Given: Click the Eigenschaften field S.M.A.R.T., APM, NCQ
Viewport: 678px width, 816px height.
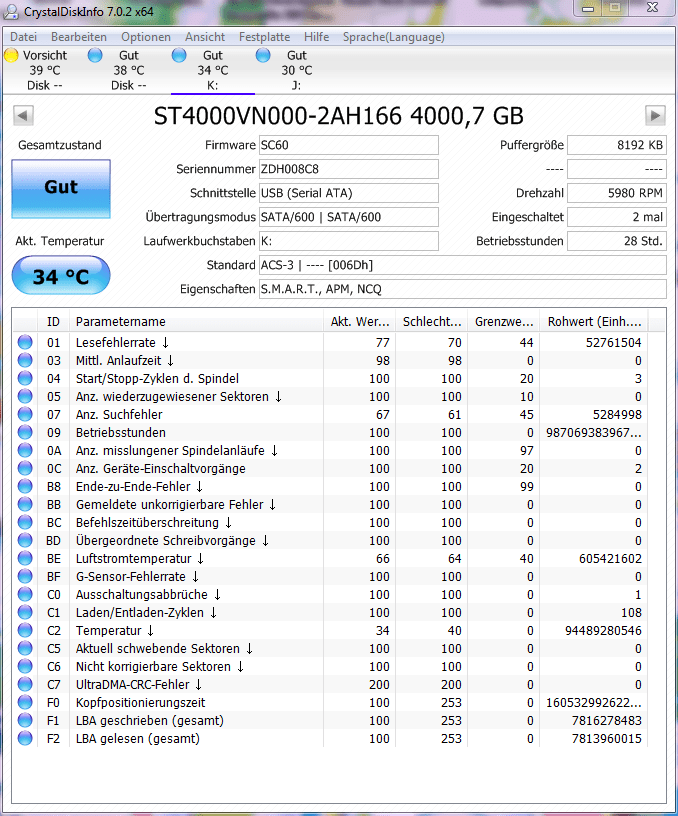Looking at the screenshot, I should tap(463, 289).
